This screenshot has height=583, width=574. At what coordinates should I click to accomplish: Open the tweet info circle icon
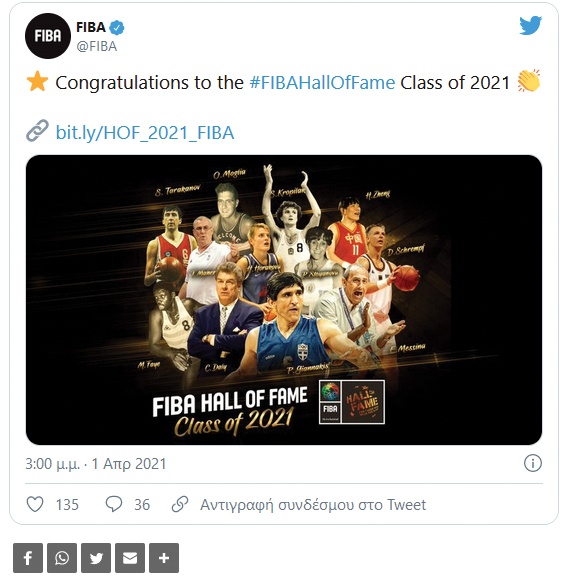point(532,463)
